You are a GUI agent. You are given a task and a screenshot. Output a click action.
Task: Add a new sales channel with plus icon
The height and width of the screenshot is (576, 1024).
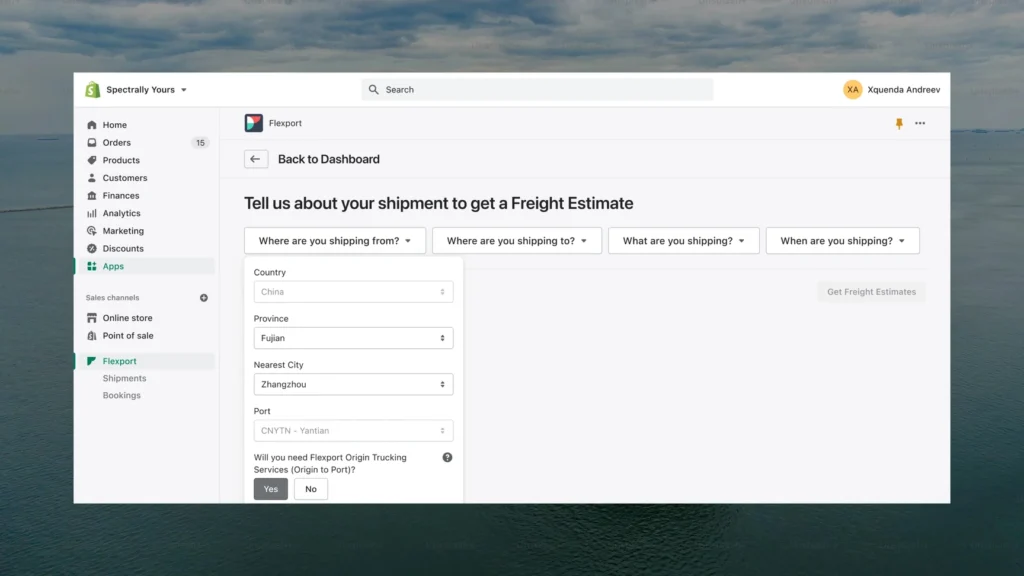coord(203,297)
